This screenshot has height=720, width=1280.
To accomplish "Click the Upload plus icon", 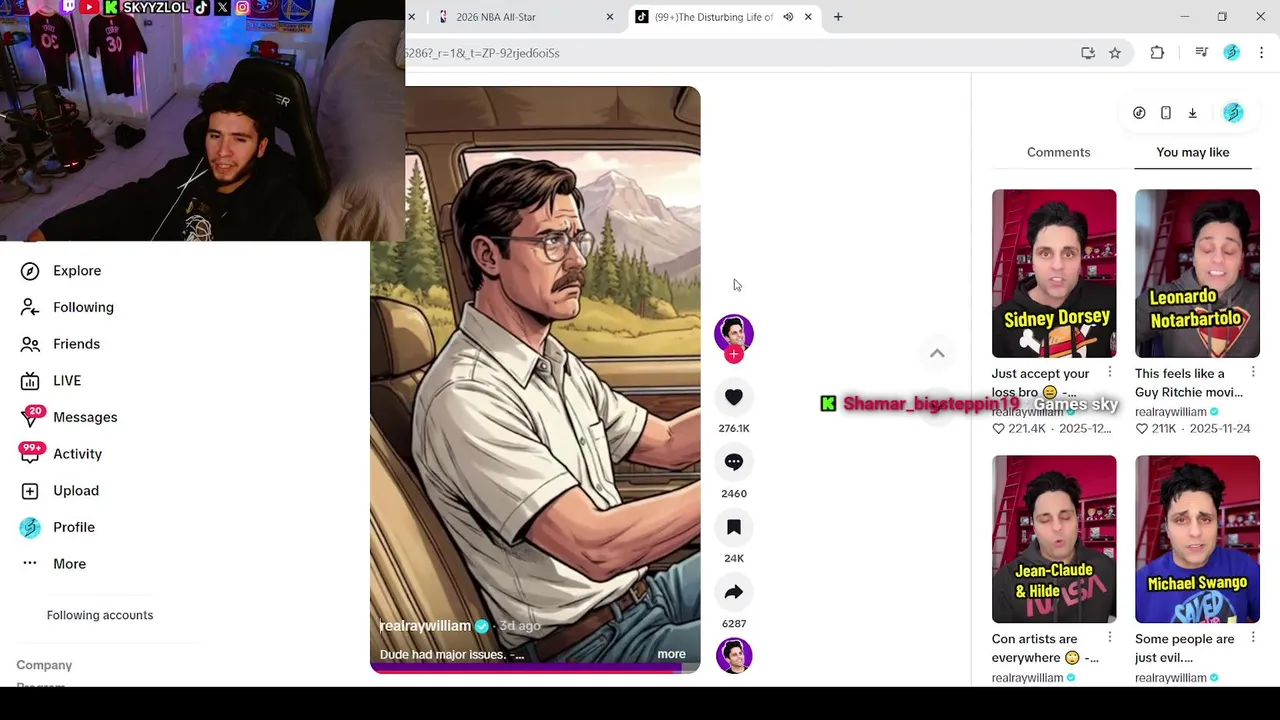I will click(30, 491).
